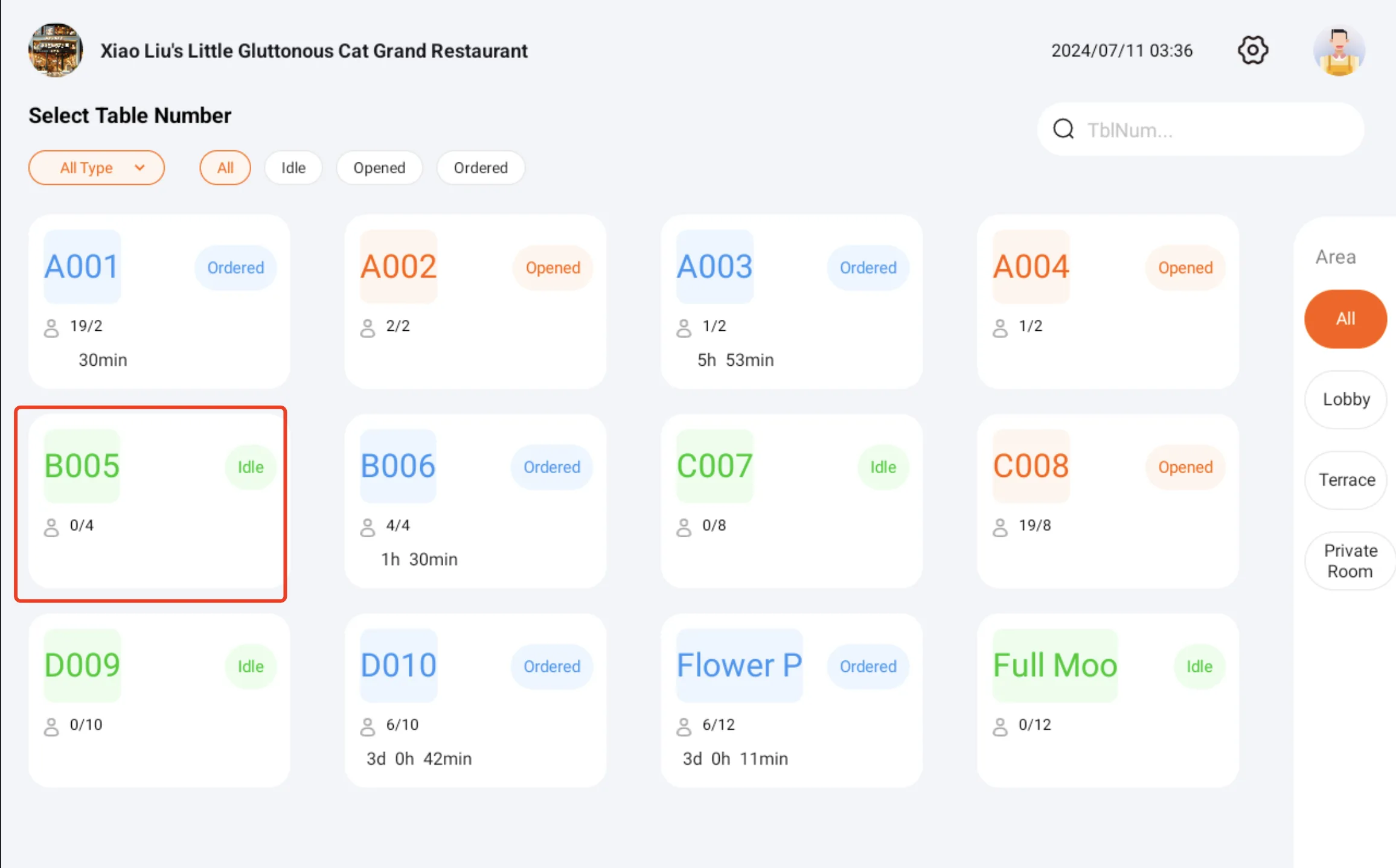Open the Flower P table card
The image size is (1396, 868).
pos(792,701)
